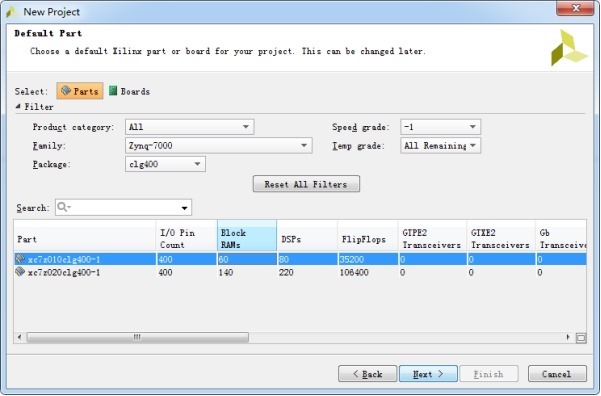
Task: Click chip icon of xc7z010clg400-1
Action: pyautogui.click(x=20, y=259)
